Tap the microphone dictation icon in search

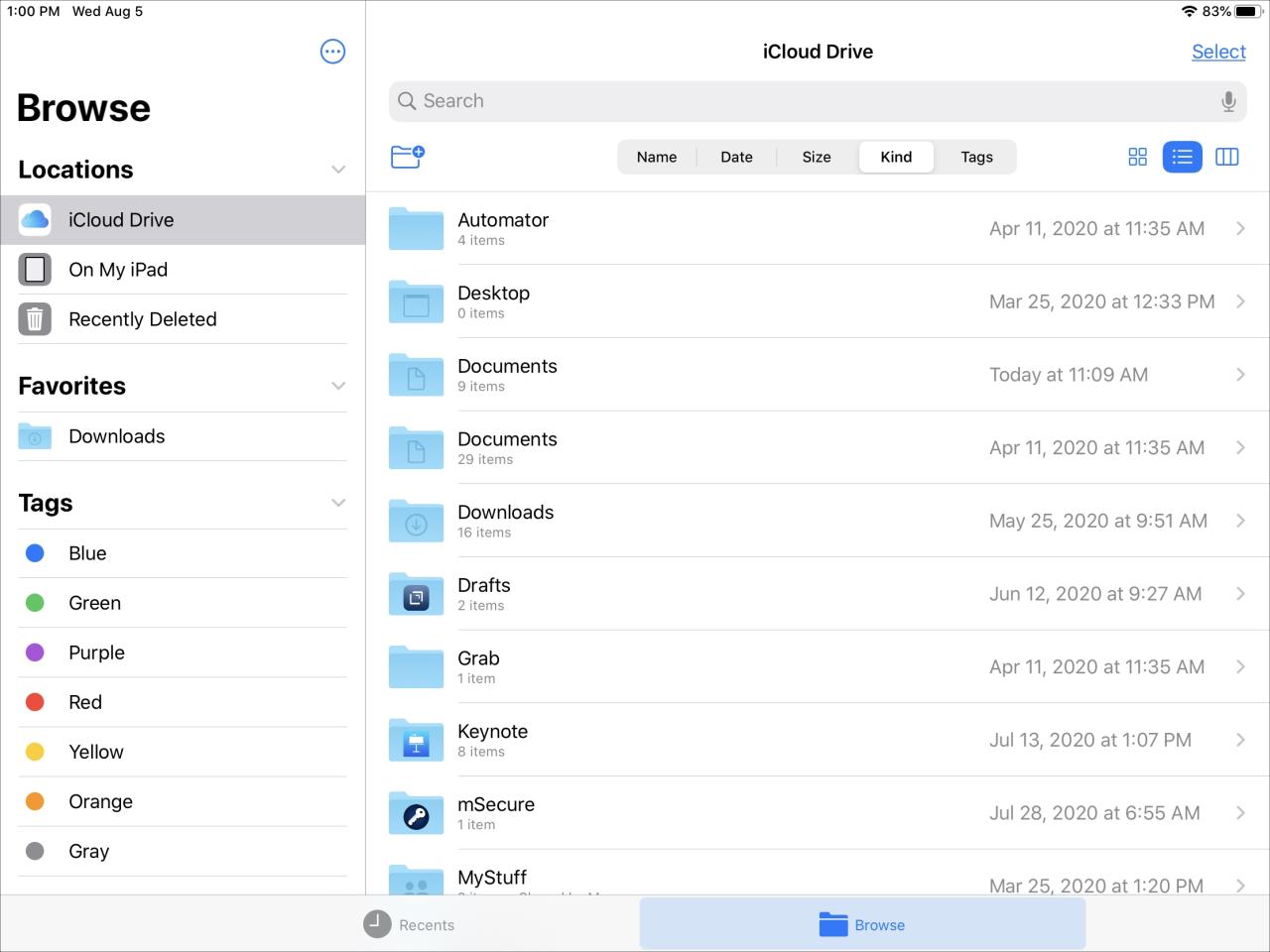tap(1228, 101)
